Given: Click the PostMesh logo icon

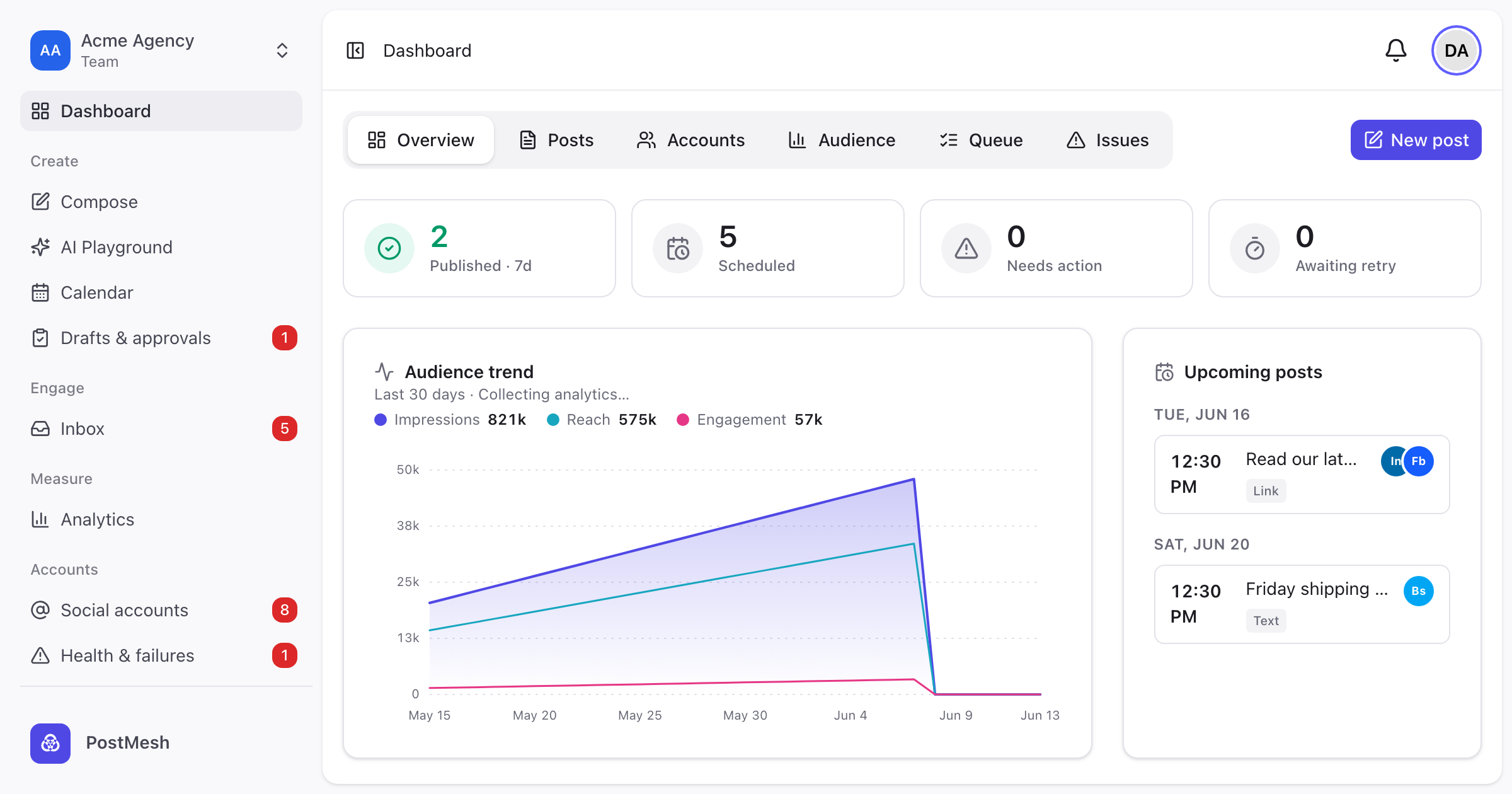Looking at the screenshot, I should 50,744.
